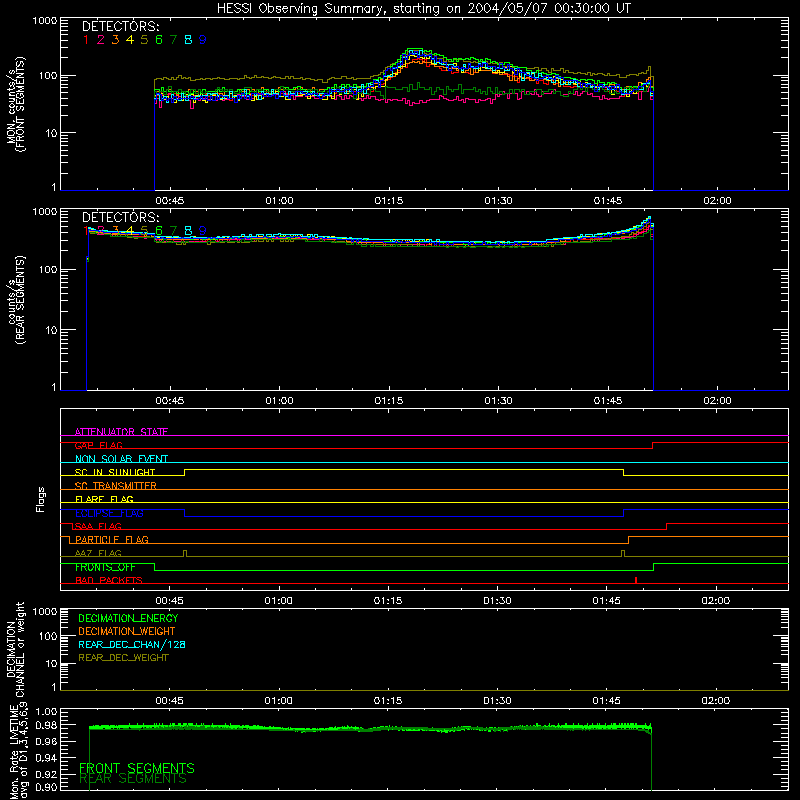The image size is (800, 800).
Task: Click the AA7_FLAG pulse near 00:47
Action: click(x=185, y=553)
